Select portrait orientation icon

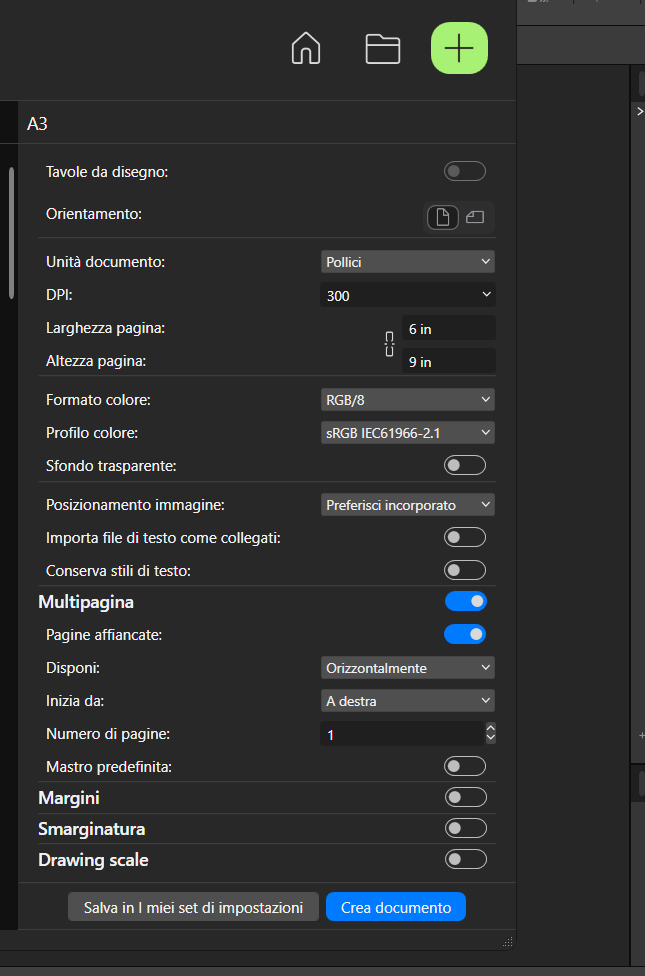coord(443,217)
